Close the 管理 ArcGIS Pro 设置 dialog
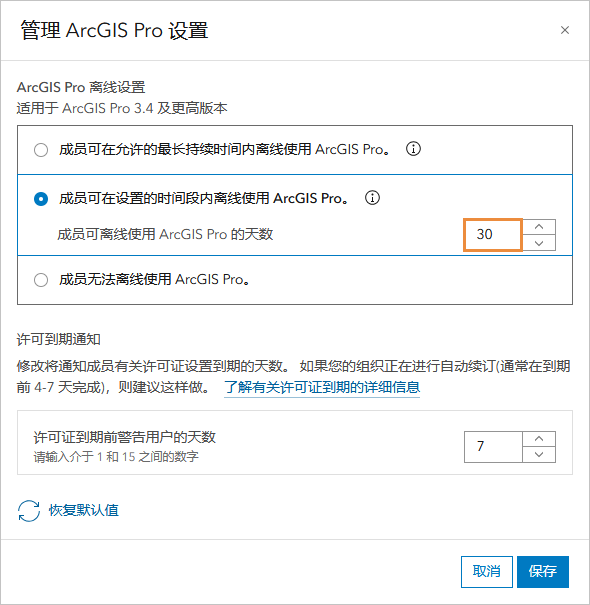The image size is (590, 605). point(565,30)
